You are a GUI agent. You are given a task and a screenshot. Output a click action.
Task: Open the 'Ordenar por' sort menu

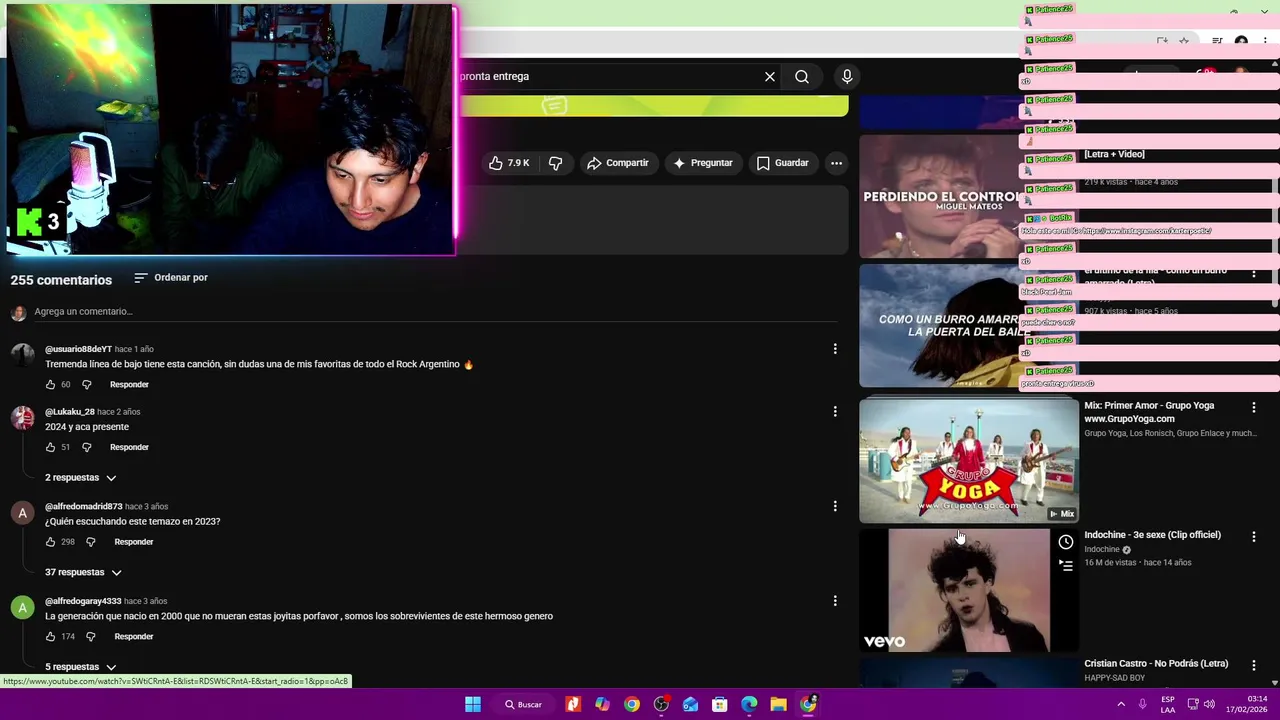171,278
